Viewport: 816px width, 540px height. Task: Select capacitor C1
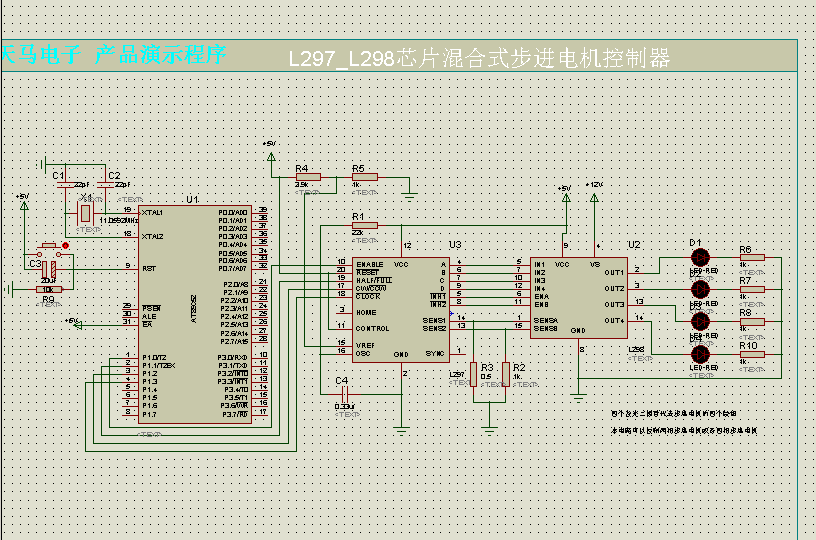(65, 185)
